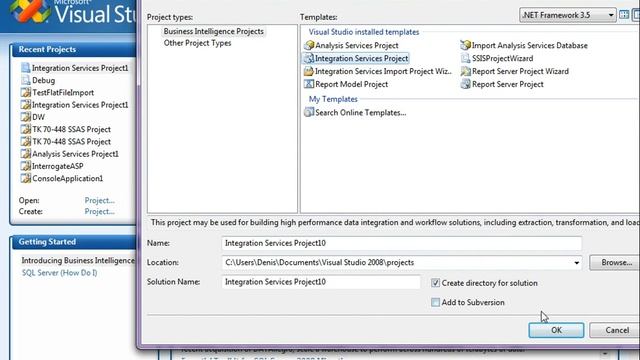Expand Location path dropdown arrow
This screenshot has height=360, width=640.
pos(576,263)
